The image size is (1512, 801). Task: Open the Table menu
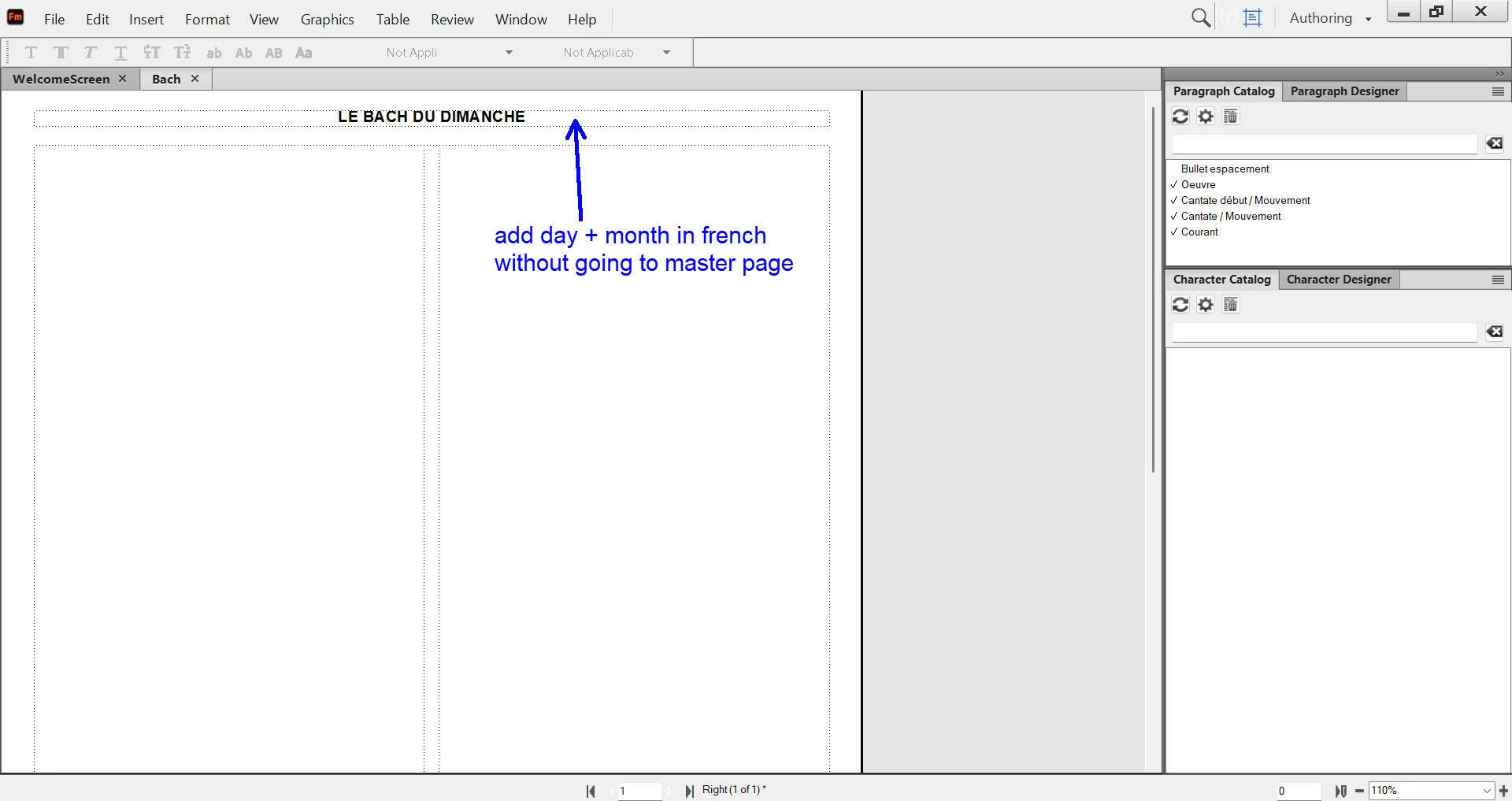392,19
